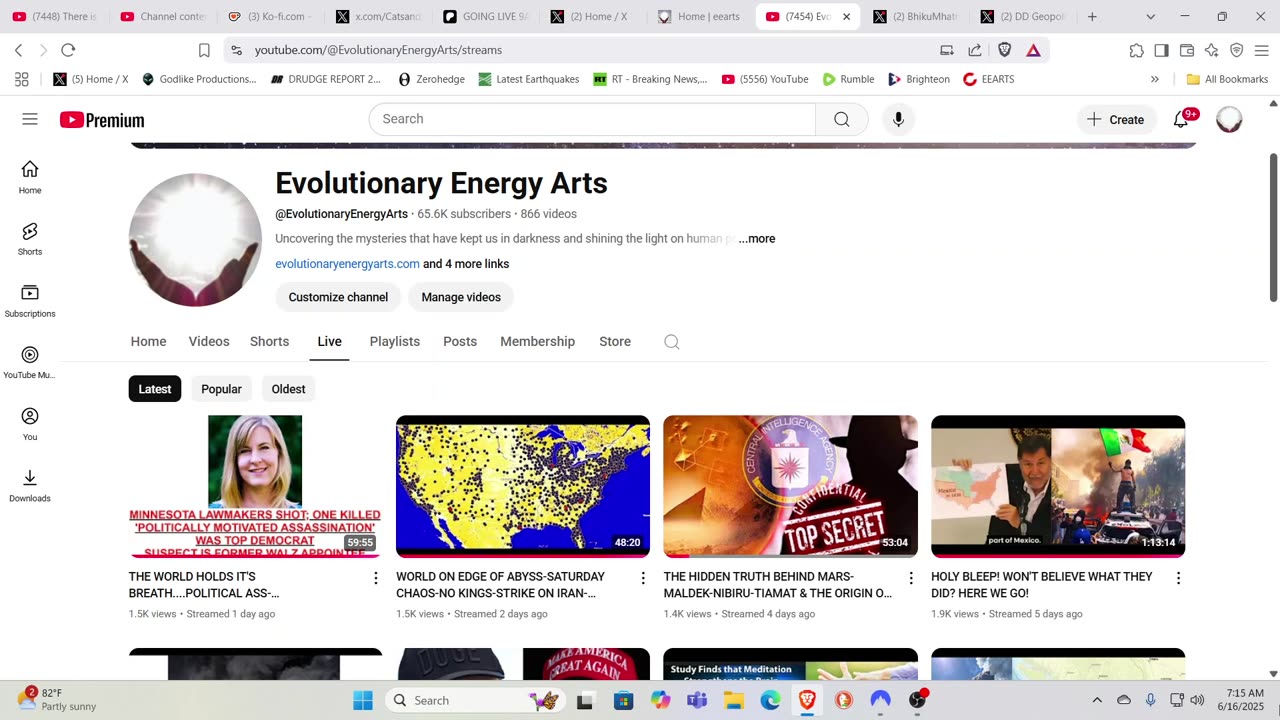The image size is (1280, 720).
Task: Open Brave Shields lion icon in address bar
Action: click(1005, 50)
